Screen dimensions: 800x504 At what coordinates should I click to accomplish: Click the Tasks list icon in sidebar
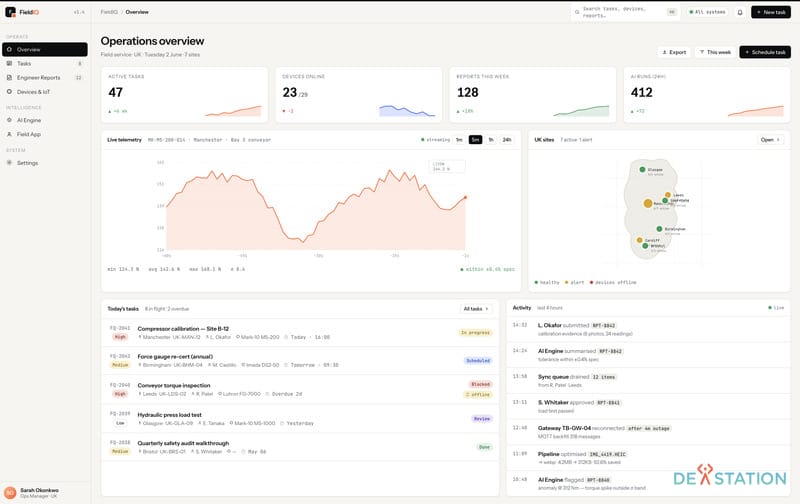(9, 64)
